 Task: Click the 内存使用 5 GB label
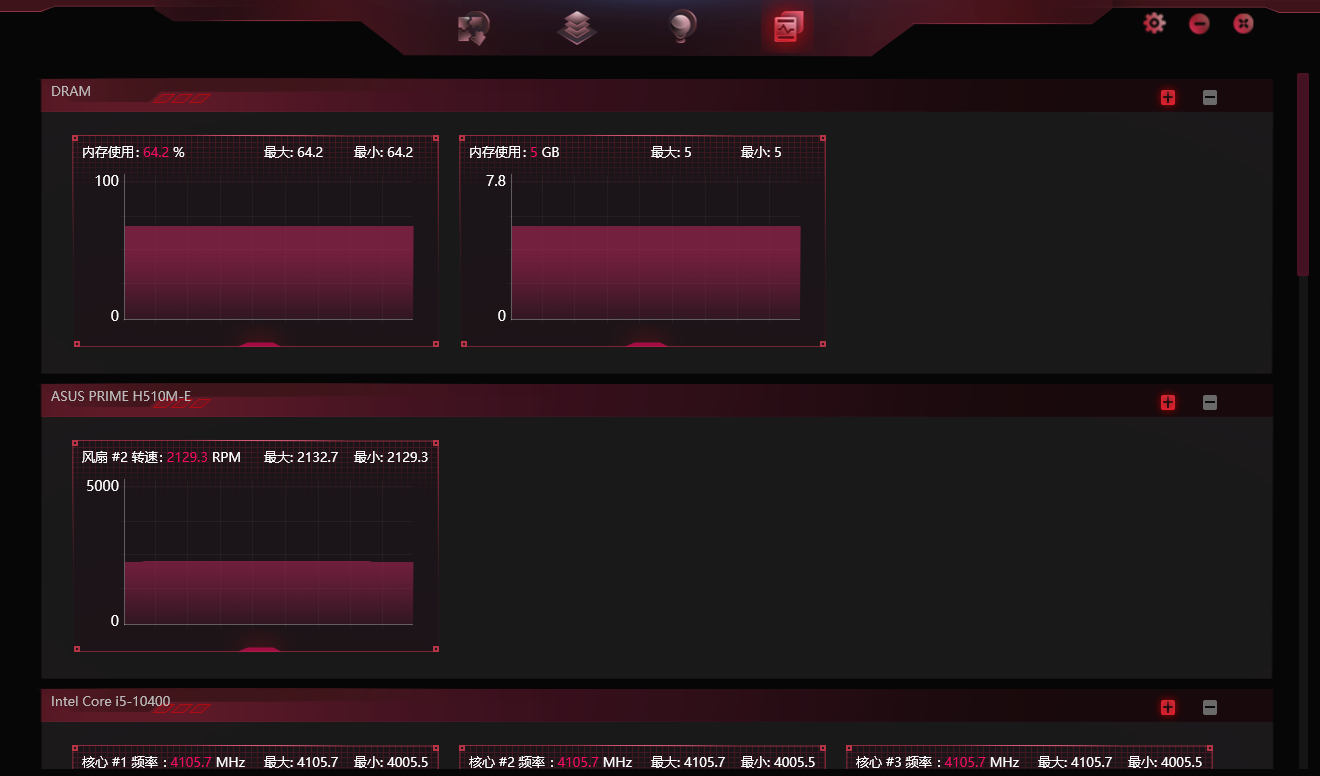click(514, 152)
